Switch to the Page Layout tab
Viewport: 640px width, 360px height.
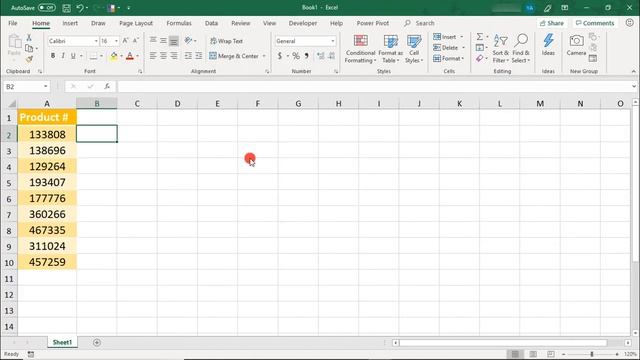point(136,23)
